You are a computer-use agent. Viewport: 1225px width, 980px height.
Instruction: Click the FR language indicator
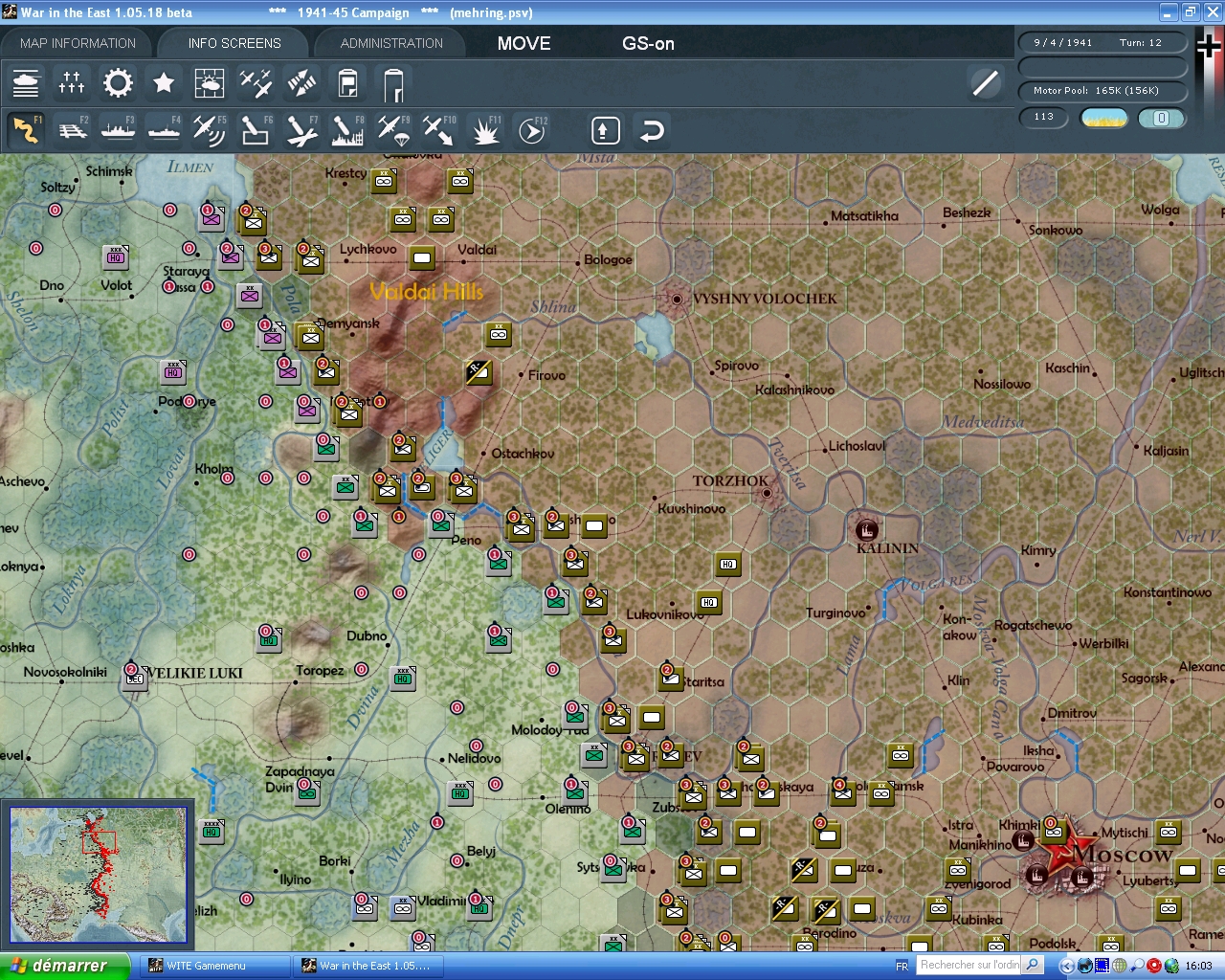tap(902, 966)
